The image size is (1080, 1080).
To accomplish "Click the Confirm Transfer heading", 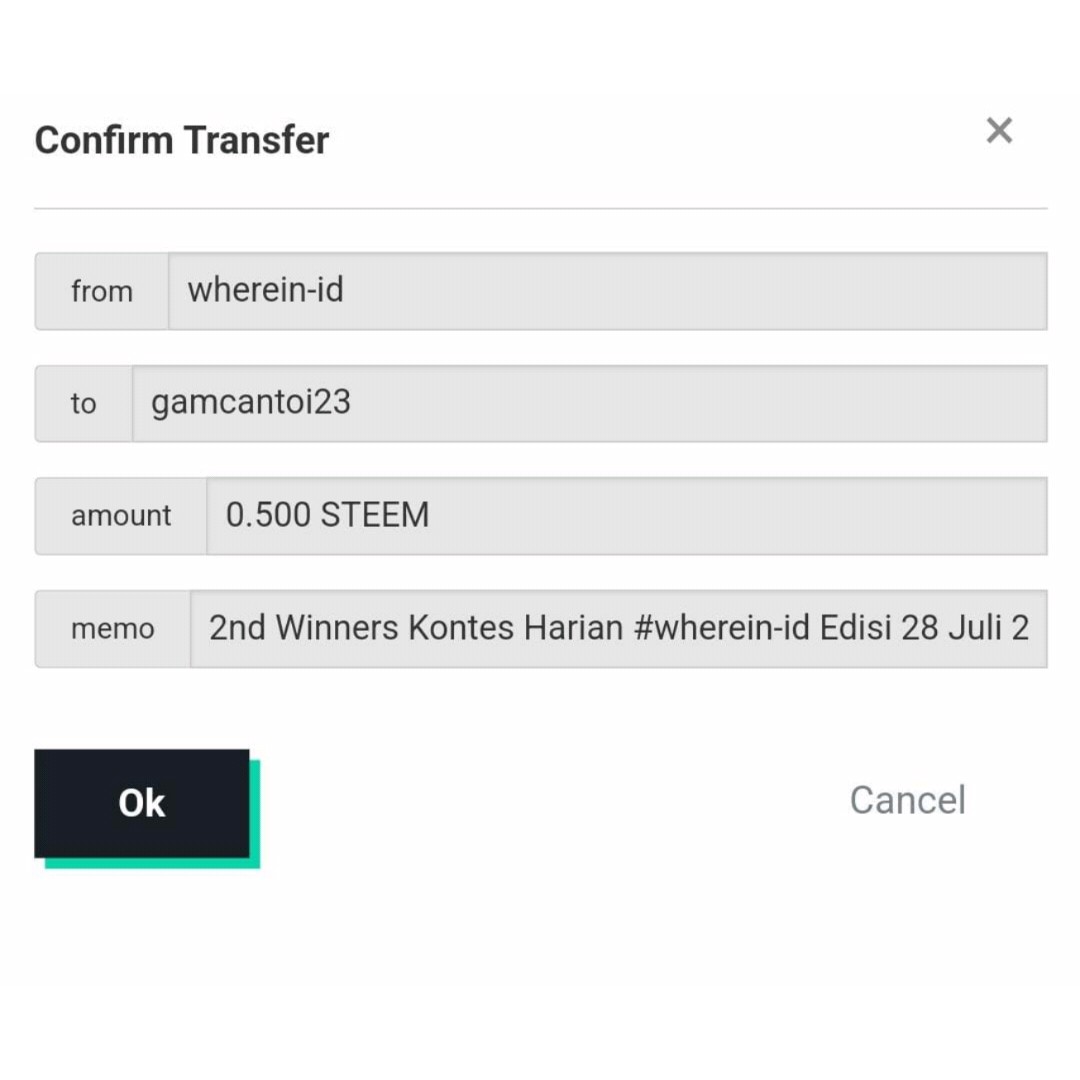I will click(x=182, y=140).
